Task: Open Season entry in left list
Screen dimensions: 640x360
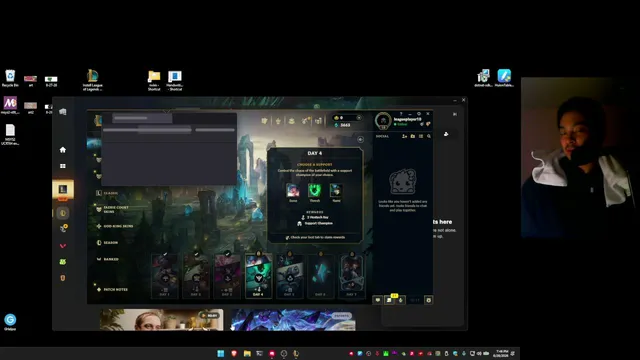Action: [107, 242]
